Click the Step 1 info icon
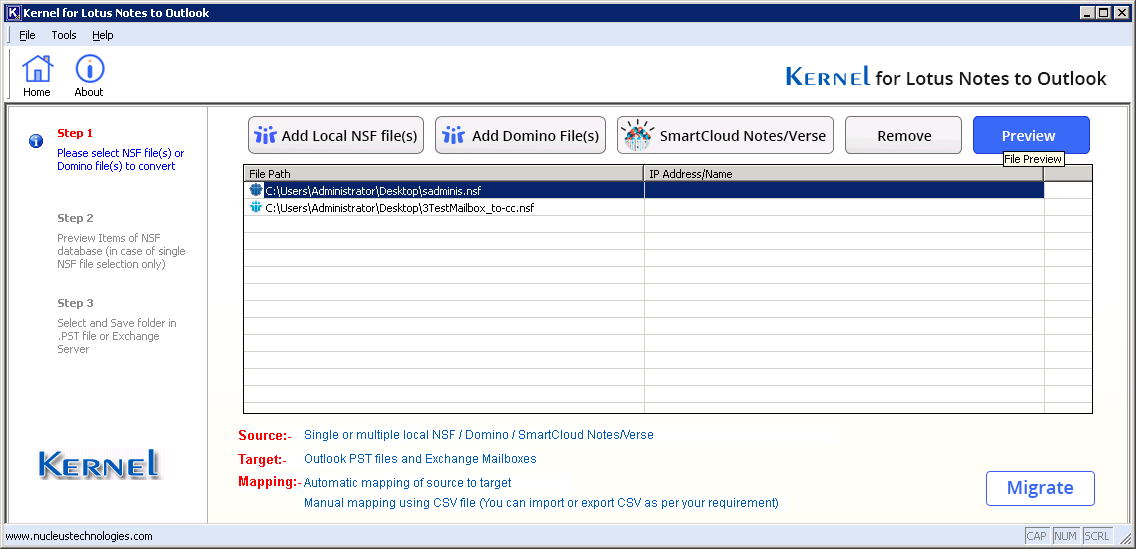The image size is (1136, 549). point(36,141)
